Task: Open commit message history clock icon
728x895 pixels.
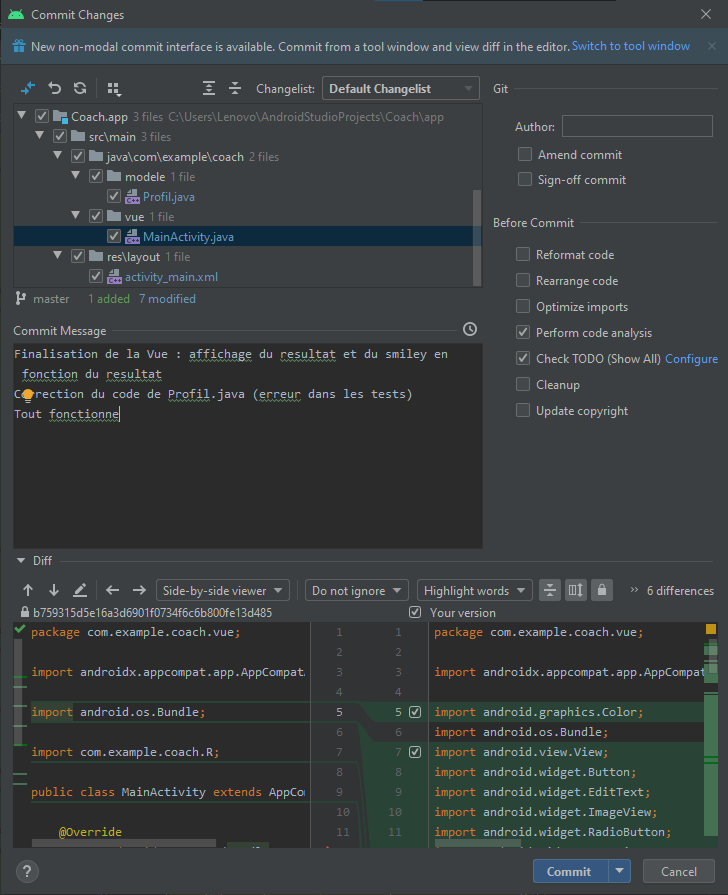Action: (x=470, y=330)
